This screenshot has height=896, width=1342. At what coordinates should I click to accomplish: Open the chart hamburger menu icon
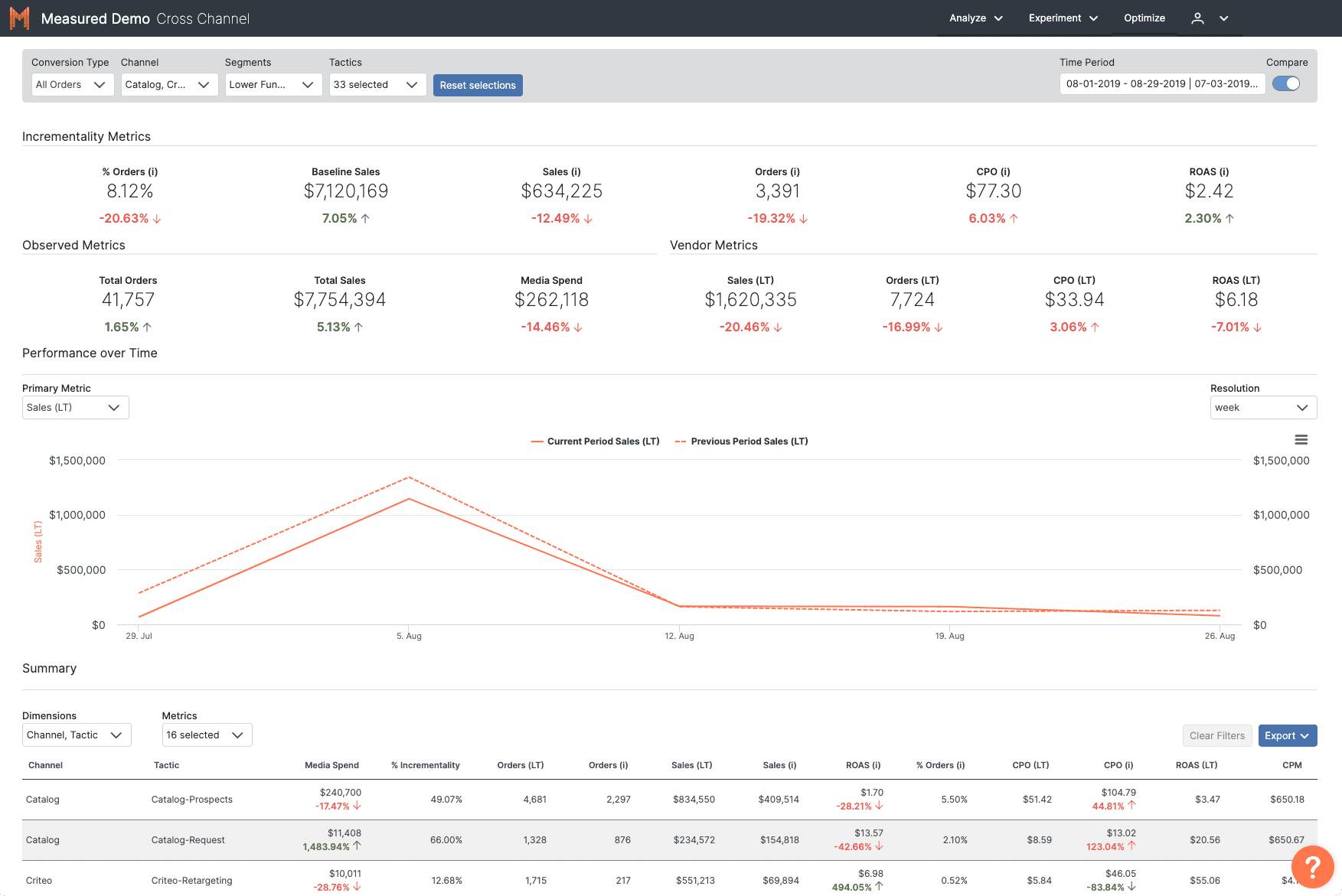(x=1301, y=440)
